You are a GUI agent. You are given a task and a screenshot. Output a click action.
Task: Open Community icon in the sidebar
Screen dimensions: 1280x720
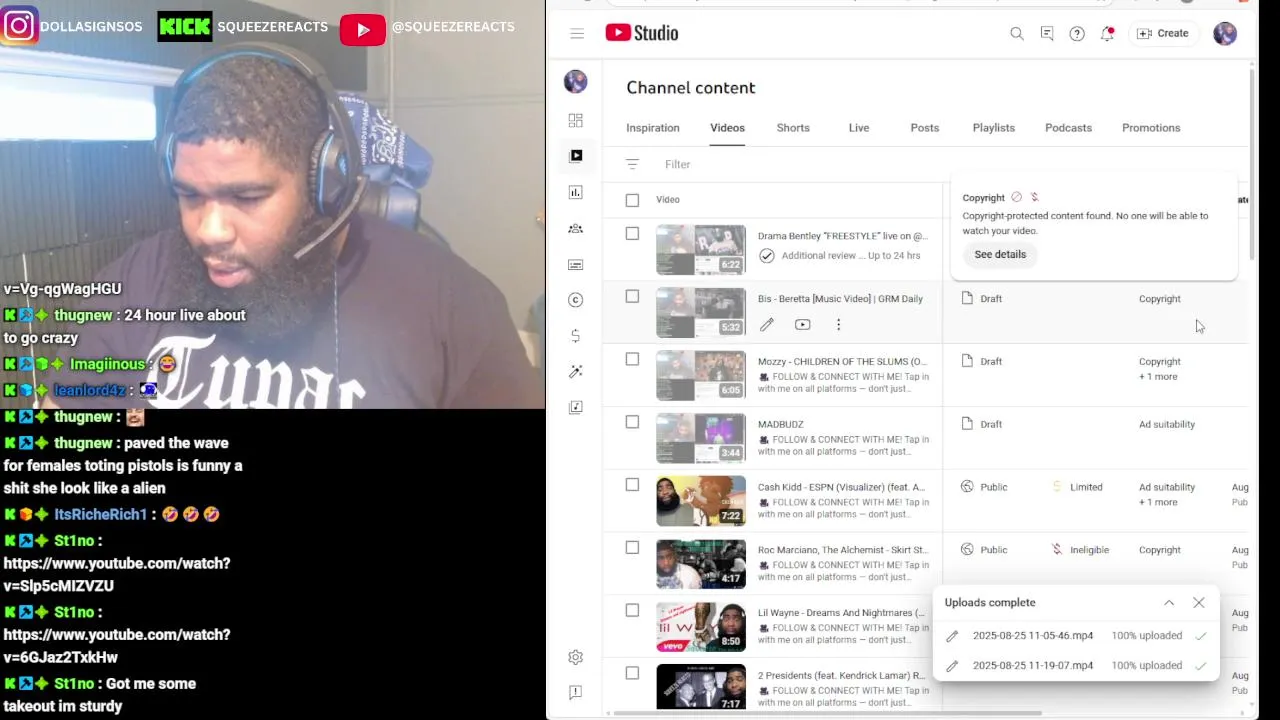576,229
